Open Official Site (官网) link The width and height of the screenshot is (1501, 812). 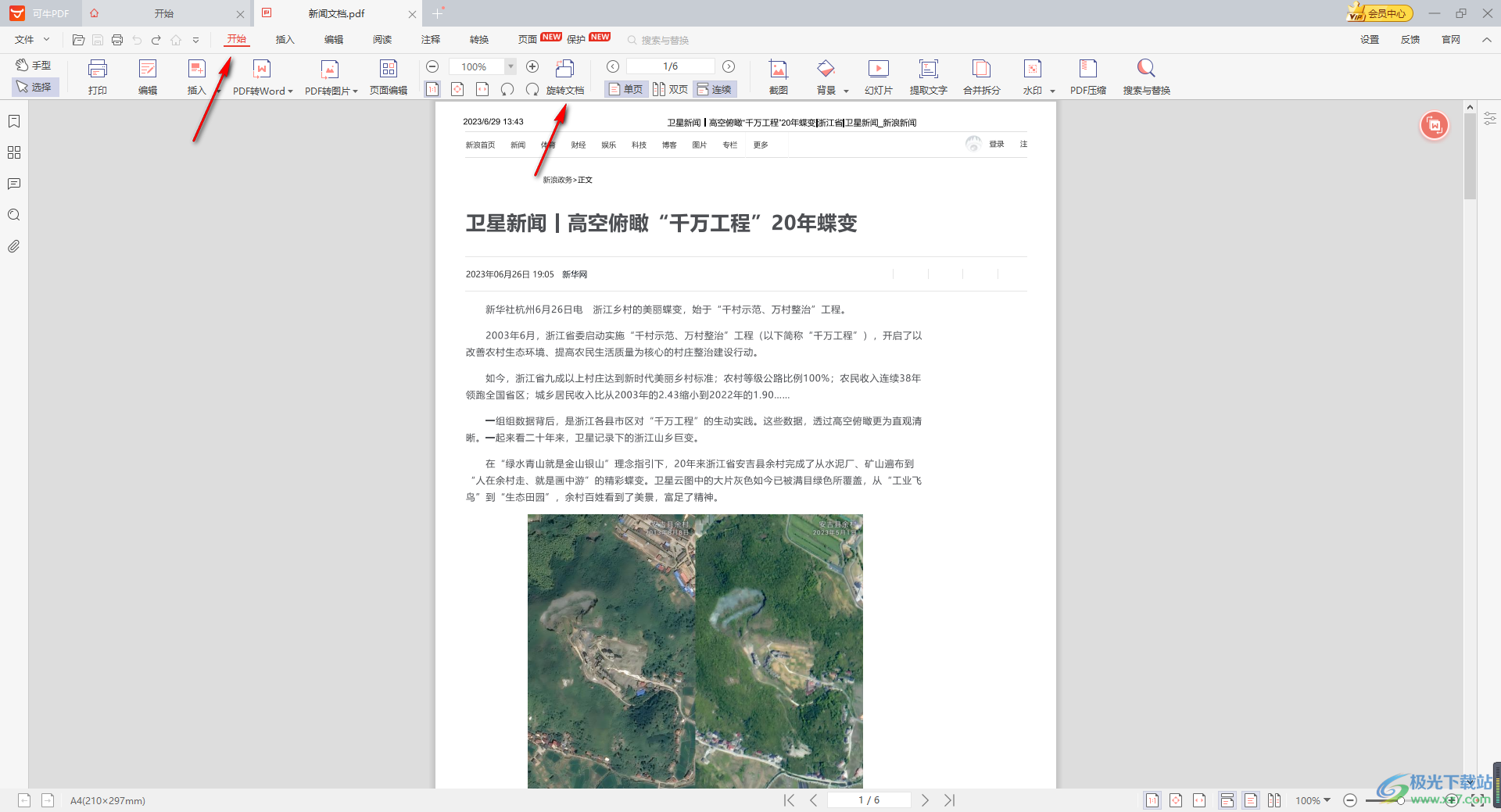click(1451, 40)
